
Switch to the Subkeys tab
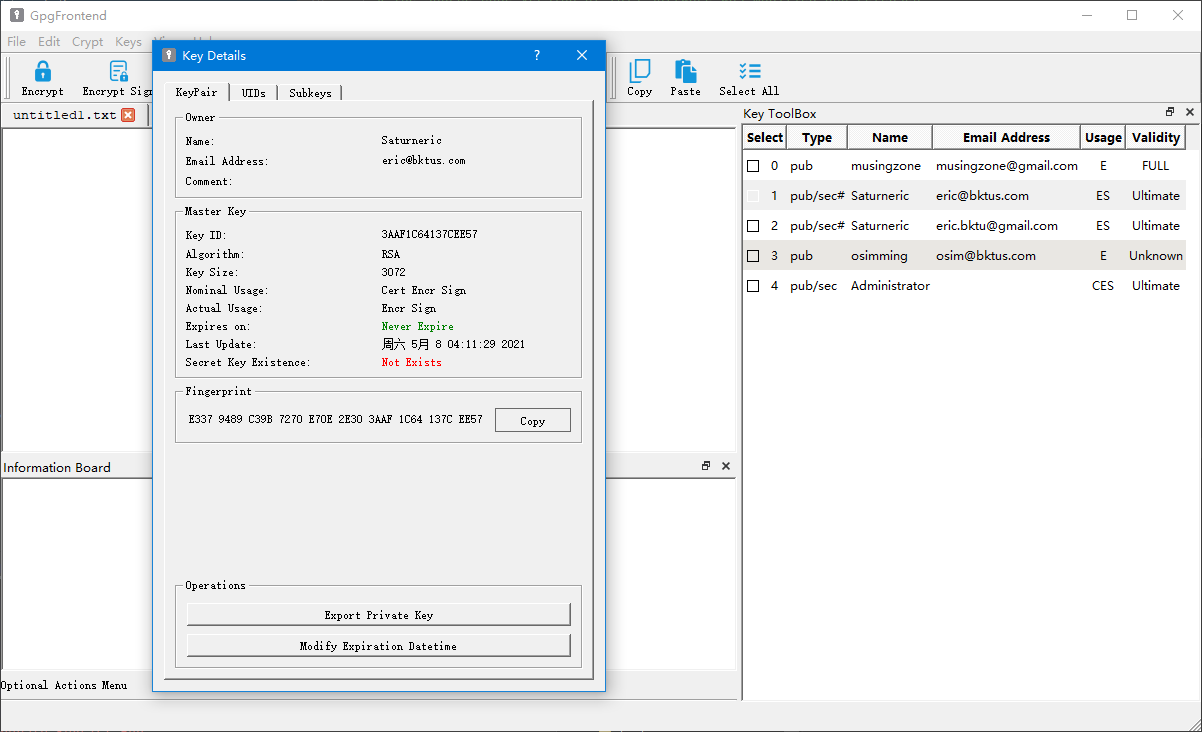(310, 93)
